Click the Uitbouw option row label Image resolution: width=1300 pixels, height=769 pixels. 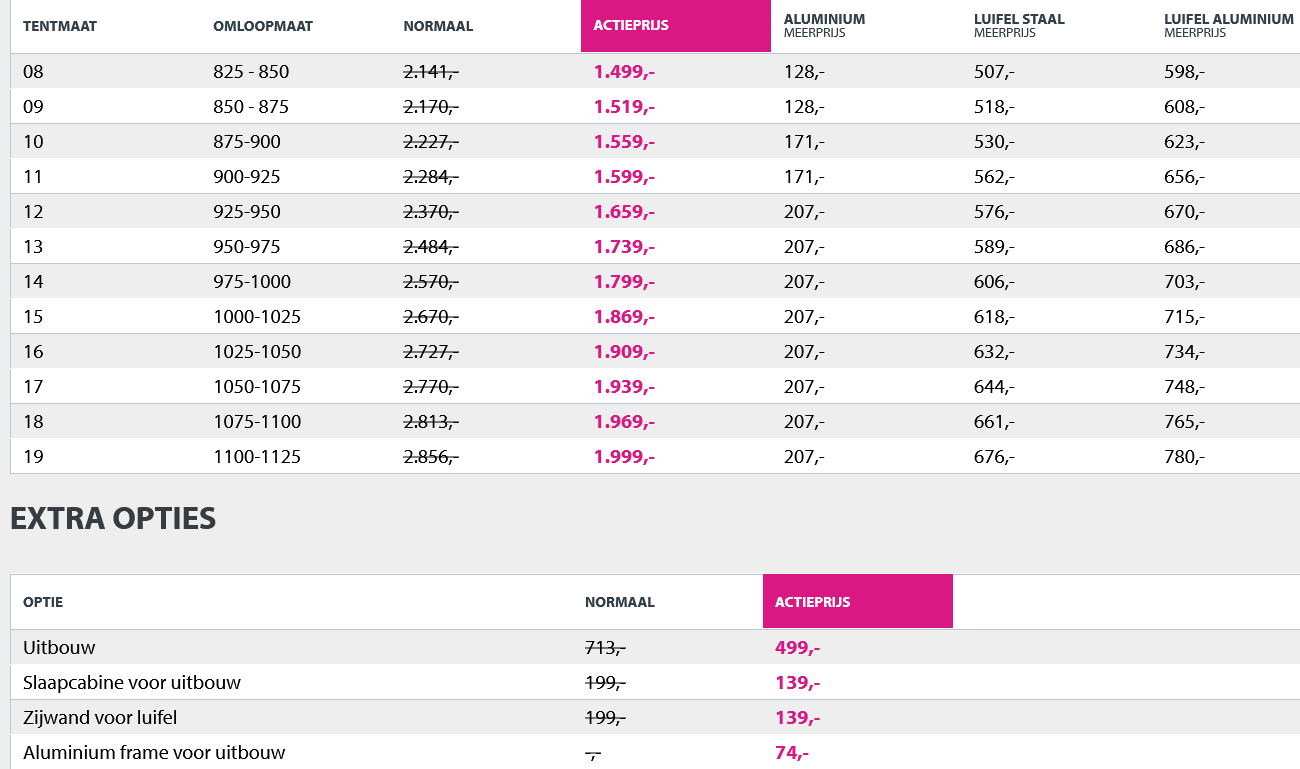point(60,647)
